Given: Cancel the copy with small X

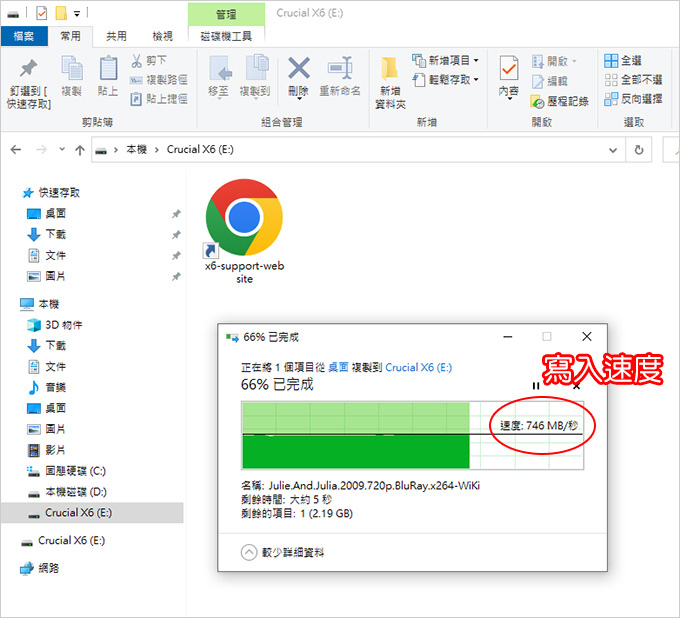Looking at the screenshot, I should pos(576,386).
